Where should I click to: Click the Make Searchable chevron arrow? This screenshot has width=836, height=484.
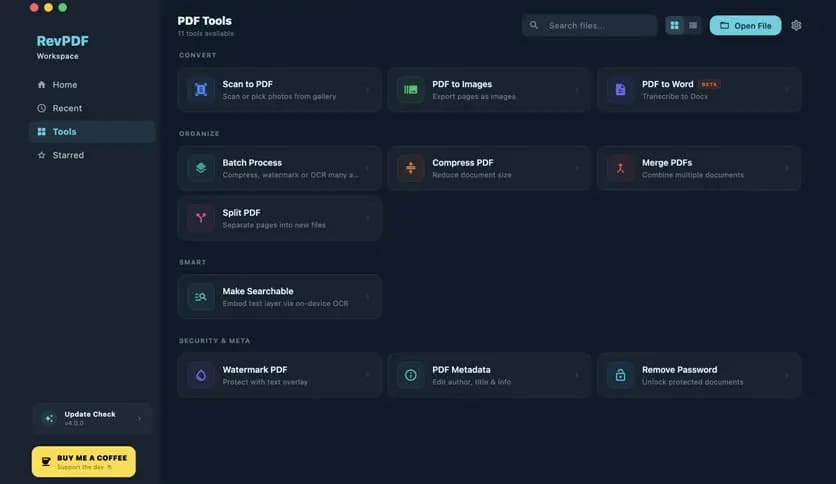click(367, 297)
